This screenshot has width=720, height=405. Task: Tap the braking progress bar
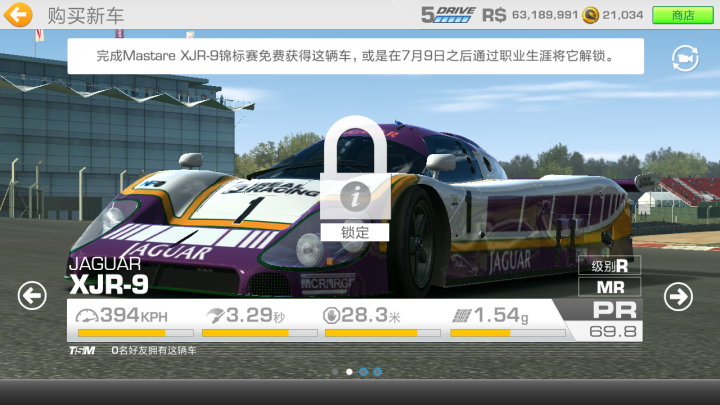[383, 333]
